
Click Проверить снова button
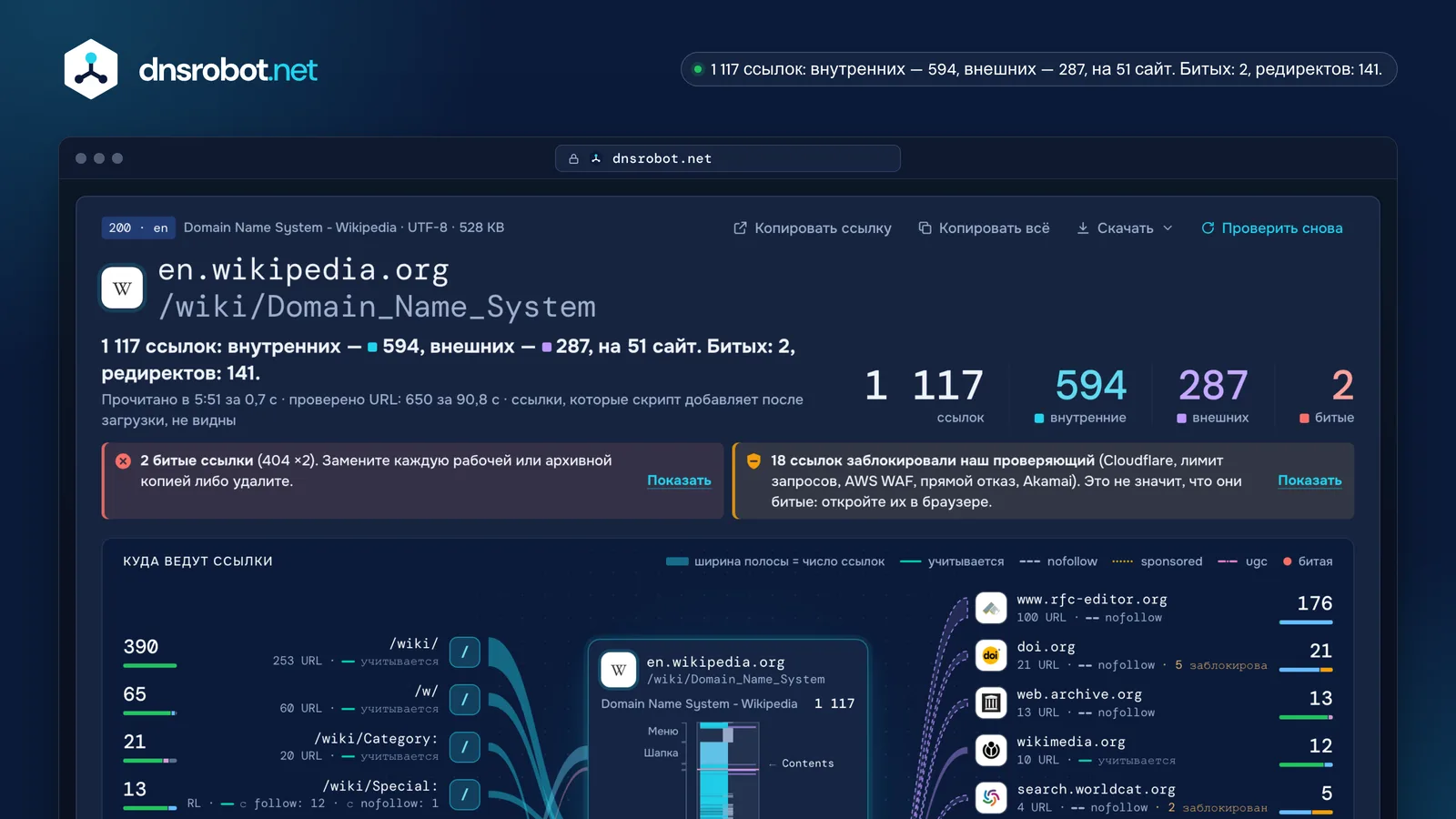(1272, 228)
